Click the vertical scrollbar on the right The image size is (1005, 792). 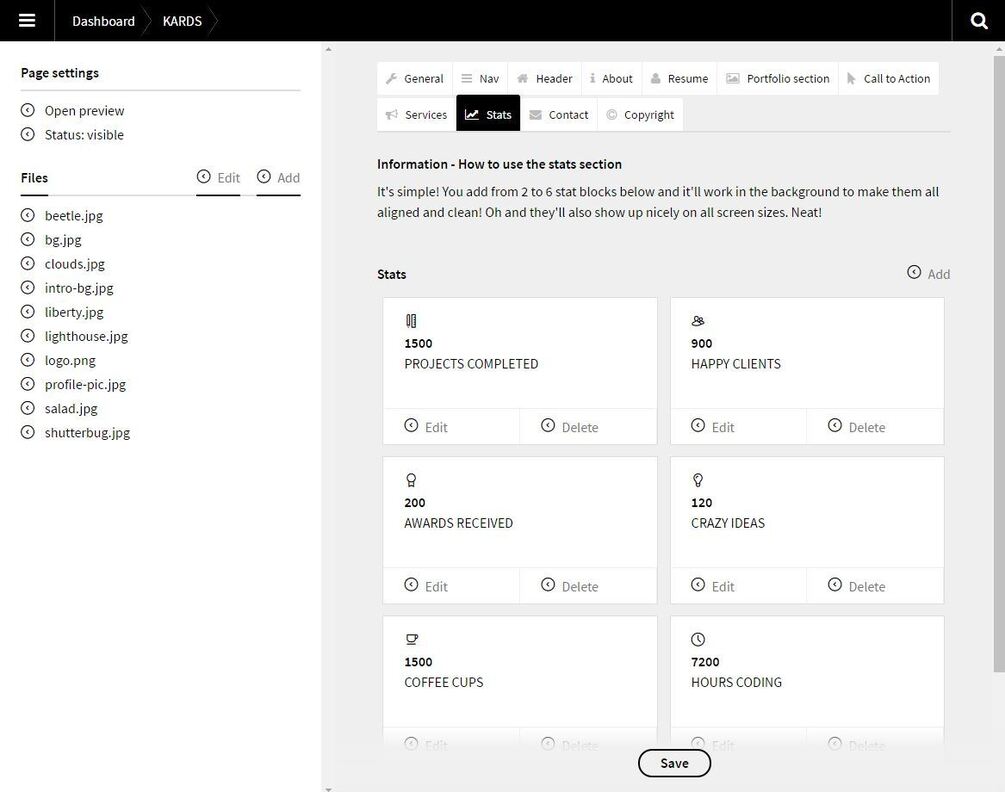(998, 360)
